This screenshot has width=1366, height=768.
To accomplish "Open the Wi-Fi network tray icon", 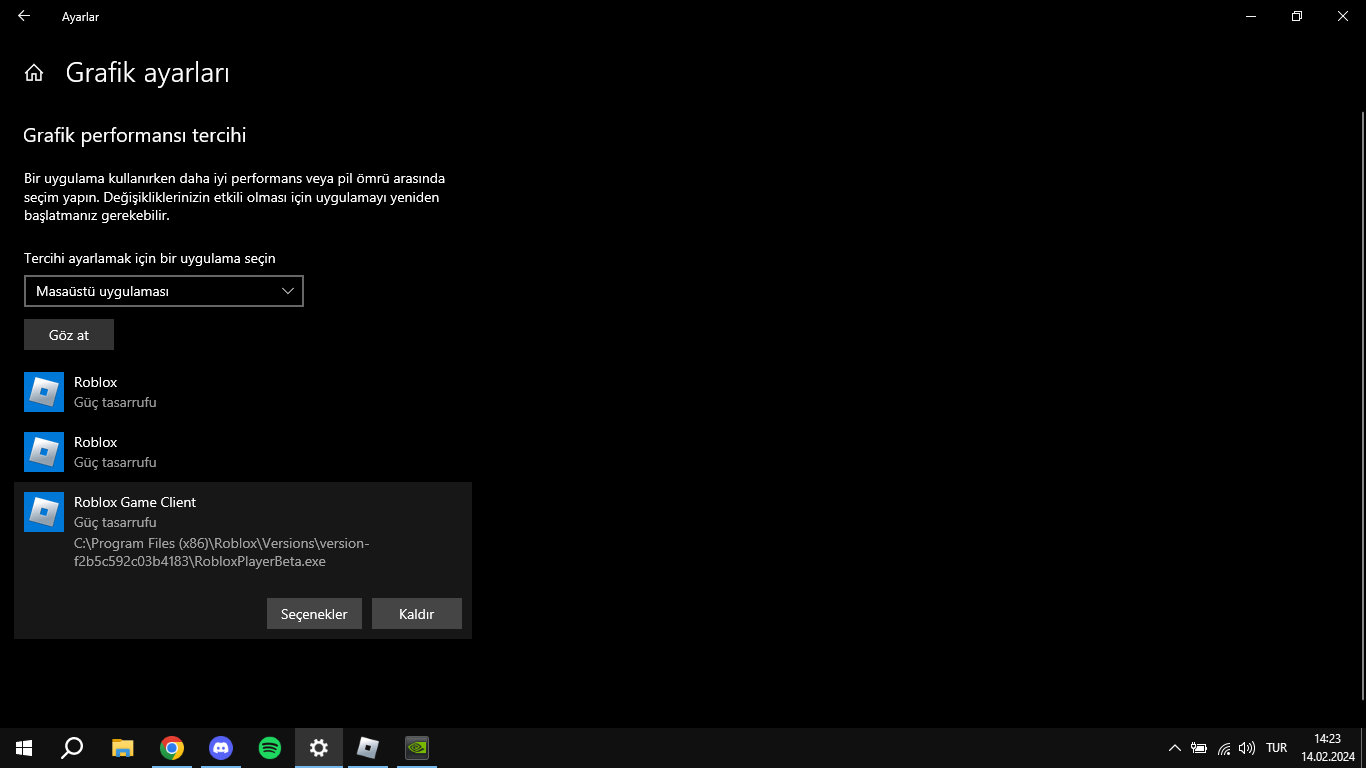I will (x=1224, y=748).
